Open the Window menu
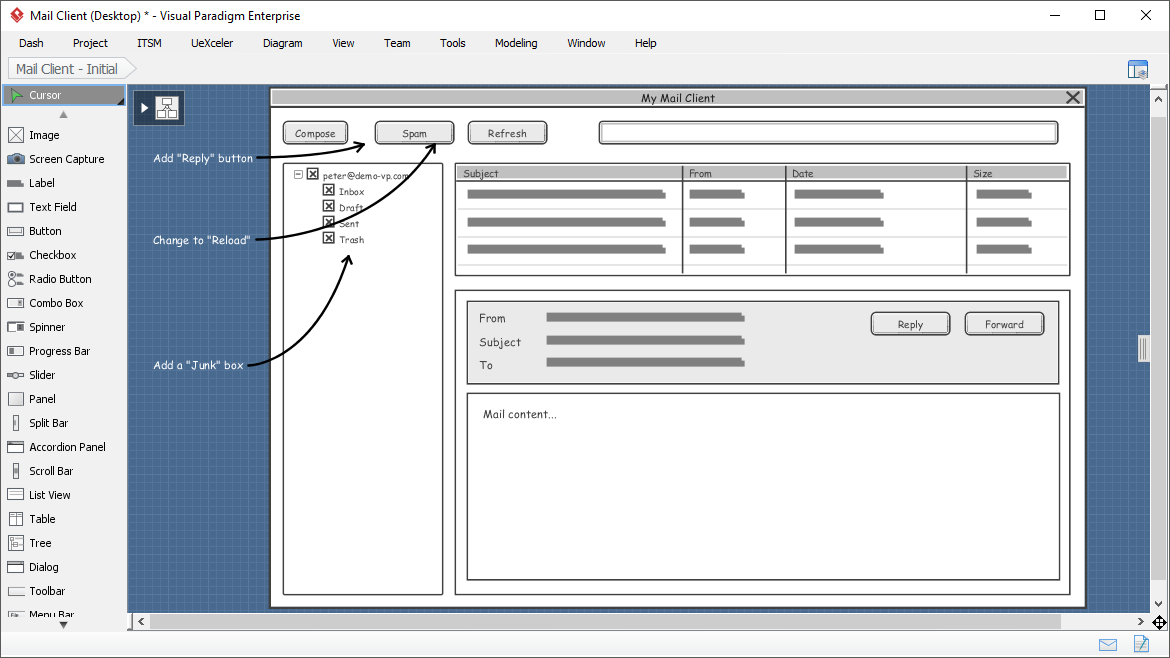Image resolution: width=1170 pixels, height=658 pixels. 586,43
